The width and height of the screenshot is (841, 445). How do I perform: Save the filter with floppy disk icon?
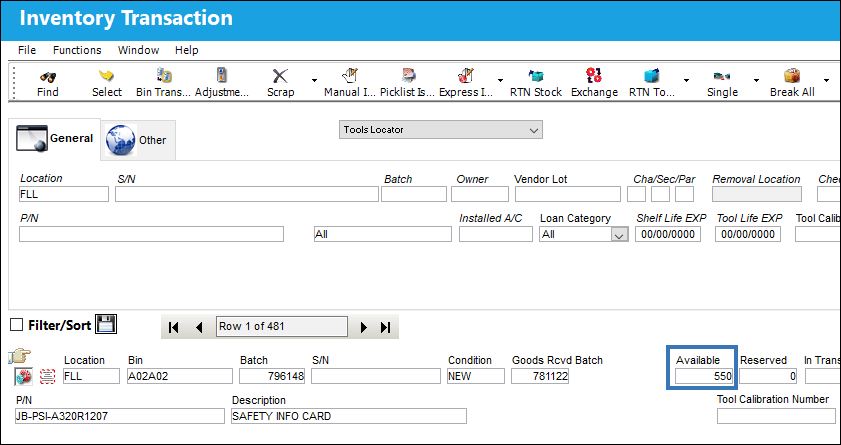click(x=106, y=324)
